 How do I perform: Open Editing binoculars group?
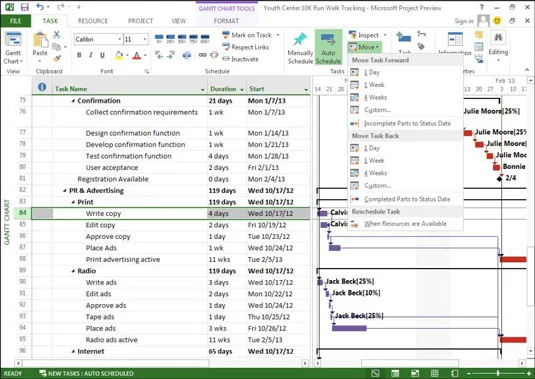[x=498, y=46]
